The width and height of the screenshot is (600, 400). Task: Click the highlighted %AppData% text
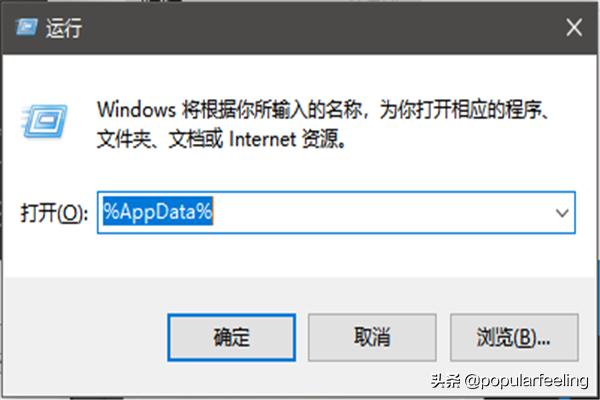click(158, 211)
